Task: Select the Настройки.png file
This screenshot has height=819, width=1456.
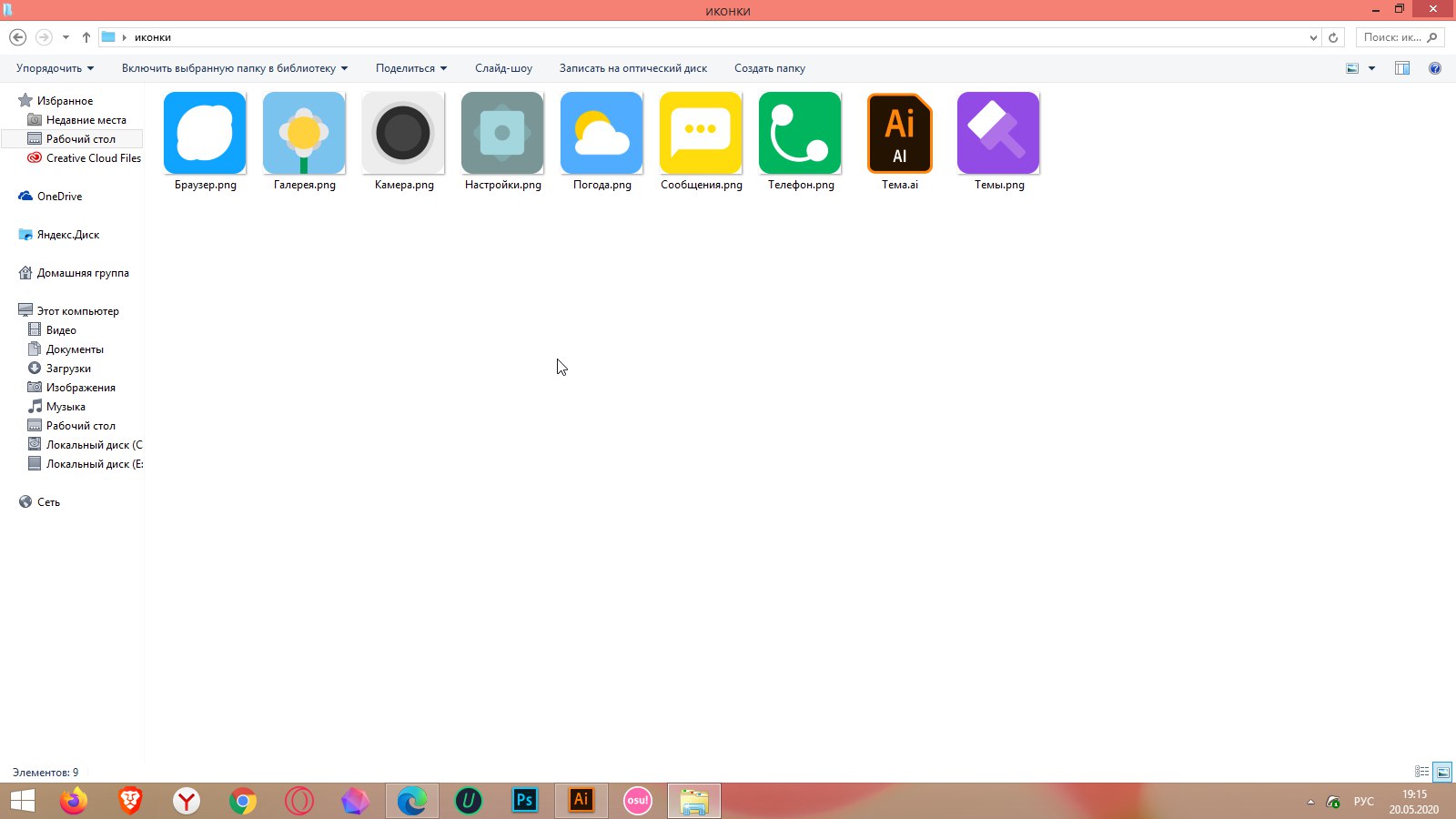Action: click(502, 133)
